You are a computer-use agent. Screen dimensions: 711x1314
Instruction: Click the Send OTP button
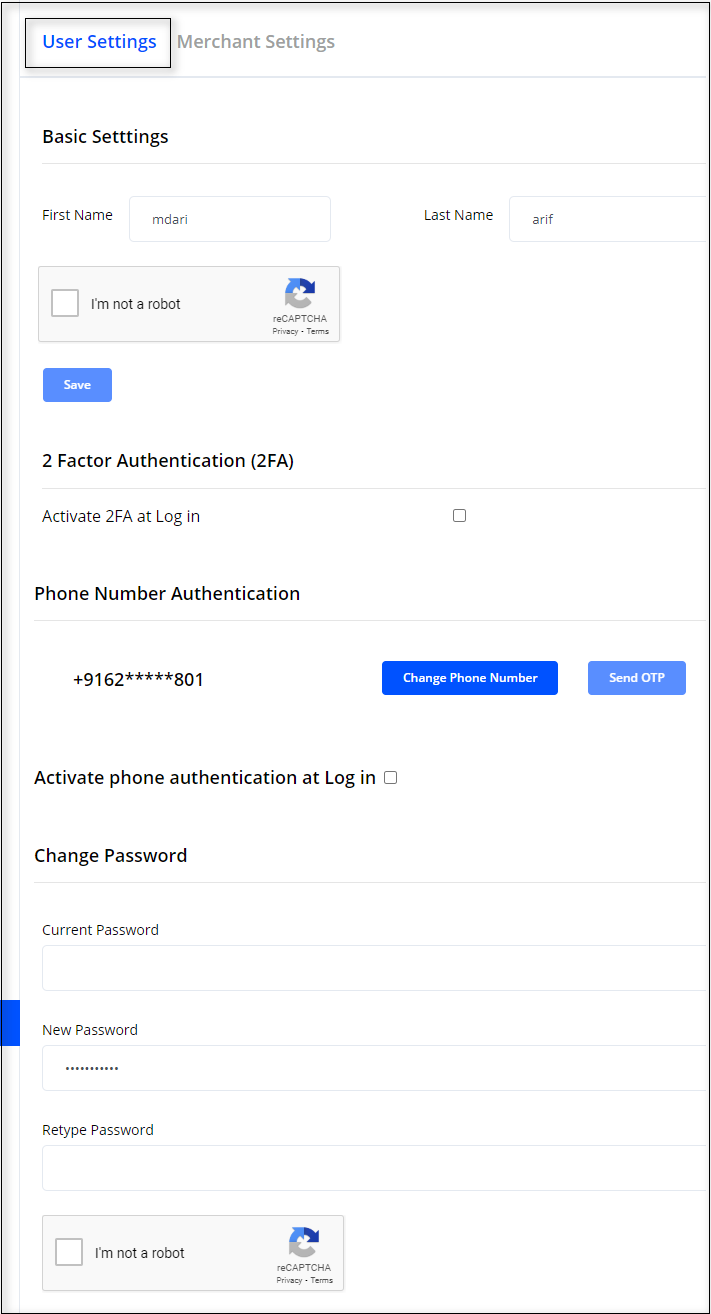coord(636,678)
